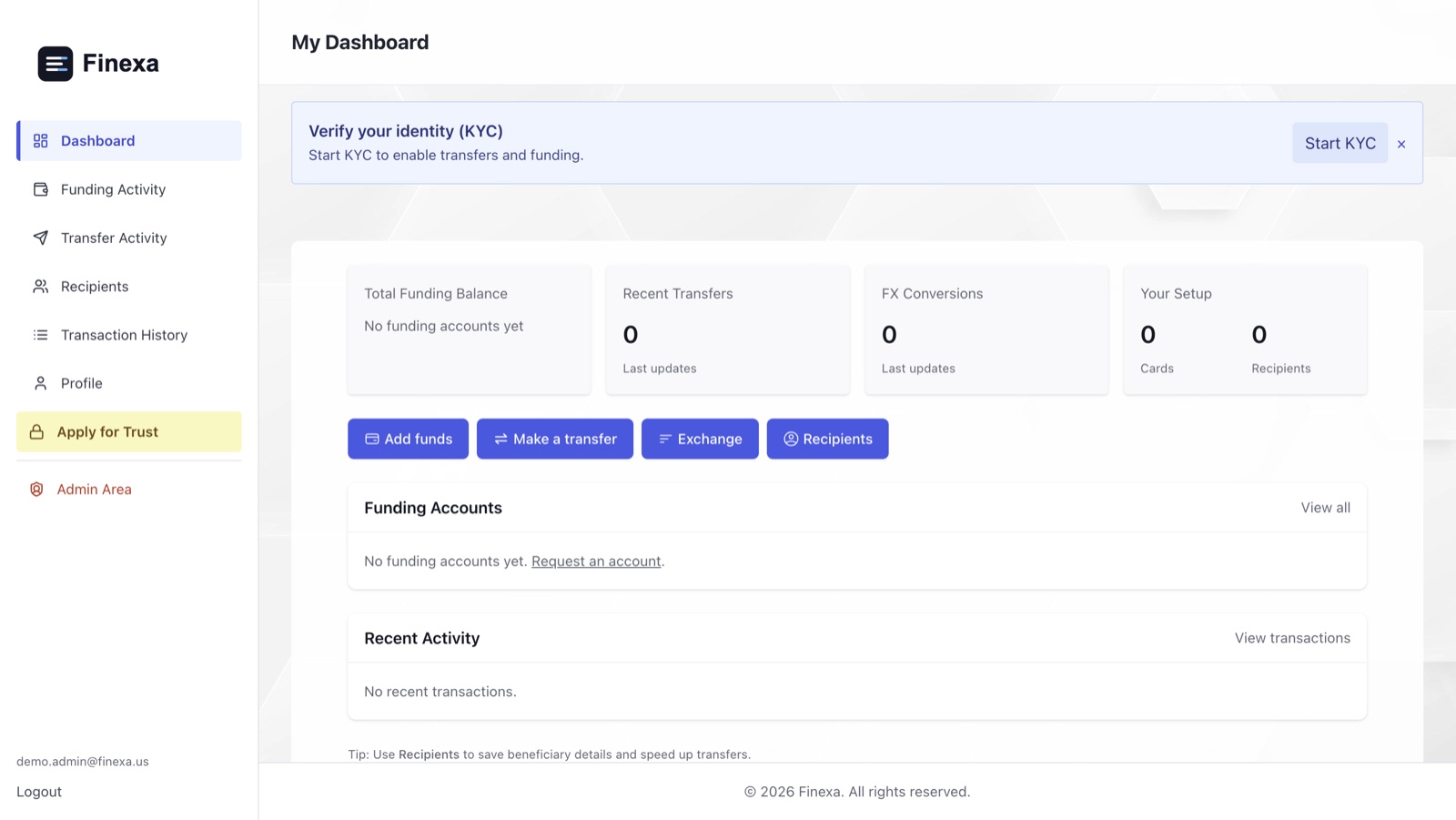Click the Admin Area shield icon

[36, 490]
